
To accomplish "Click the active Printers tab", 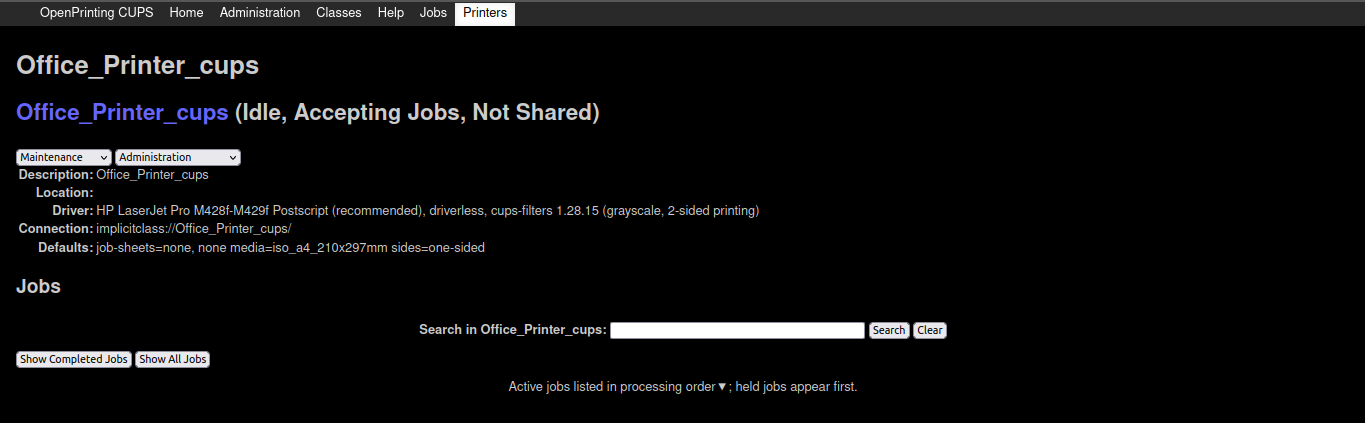I will pyautogui.click(x=485, y=13).
